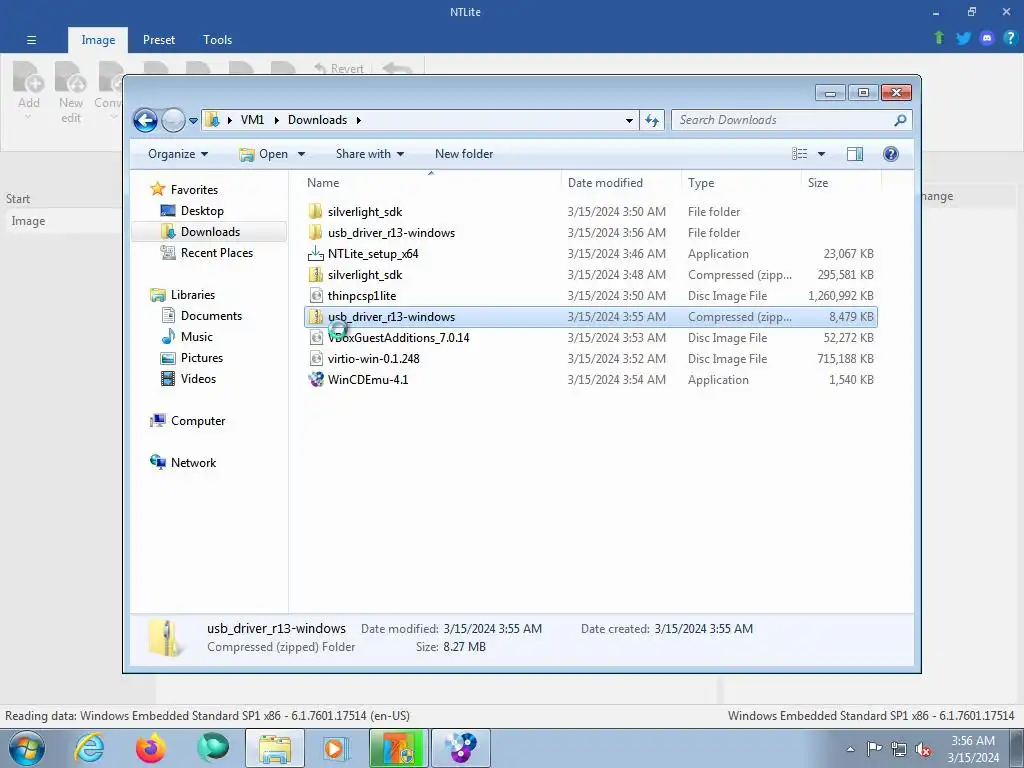Open the recent pages dropdown arrow
This screenshot has height=768, width=1024.
tap(193, 121)
